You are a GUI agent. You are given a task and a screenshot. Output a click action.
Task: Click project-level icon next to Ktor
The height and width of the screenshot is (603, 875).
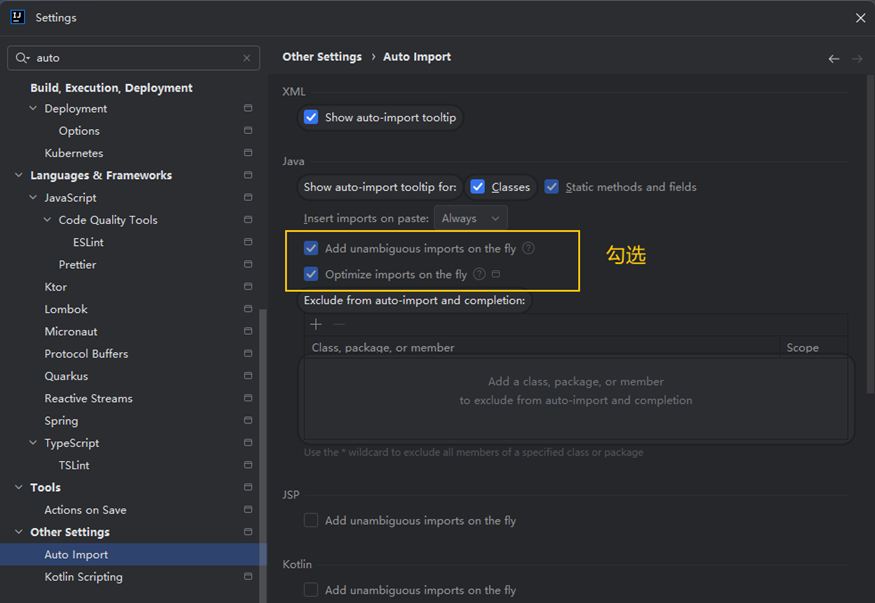tap(248, 287)
